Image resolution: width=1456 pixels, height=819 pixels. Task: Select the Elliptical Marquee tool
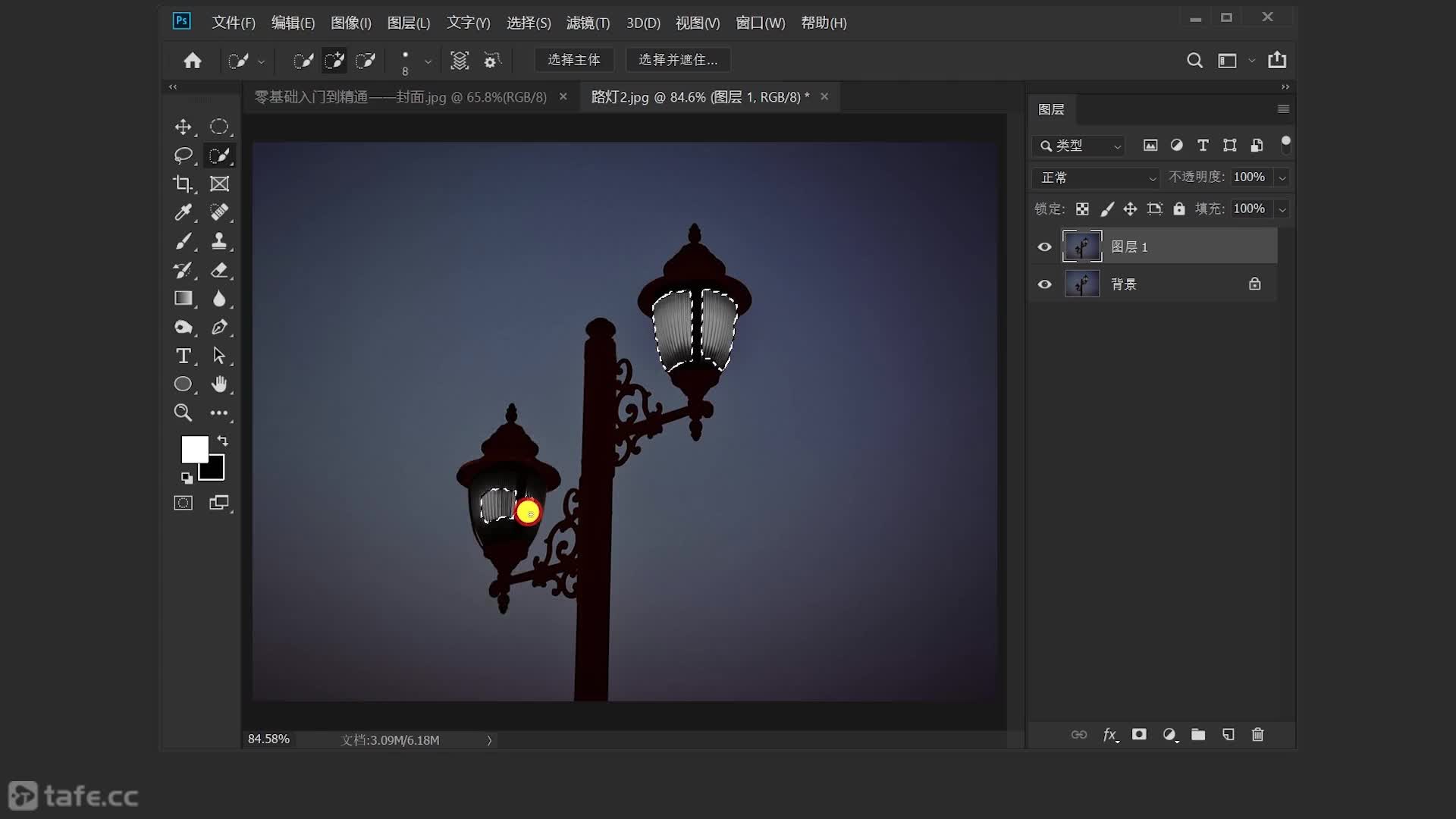219,127
